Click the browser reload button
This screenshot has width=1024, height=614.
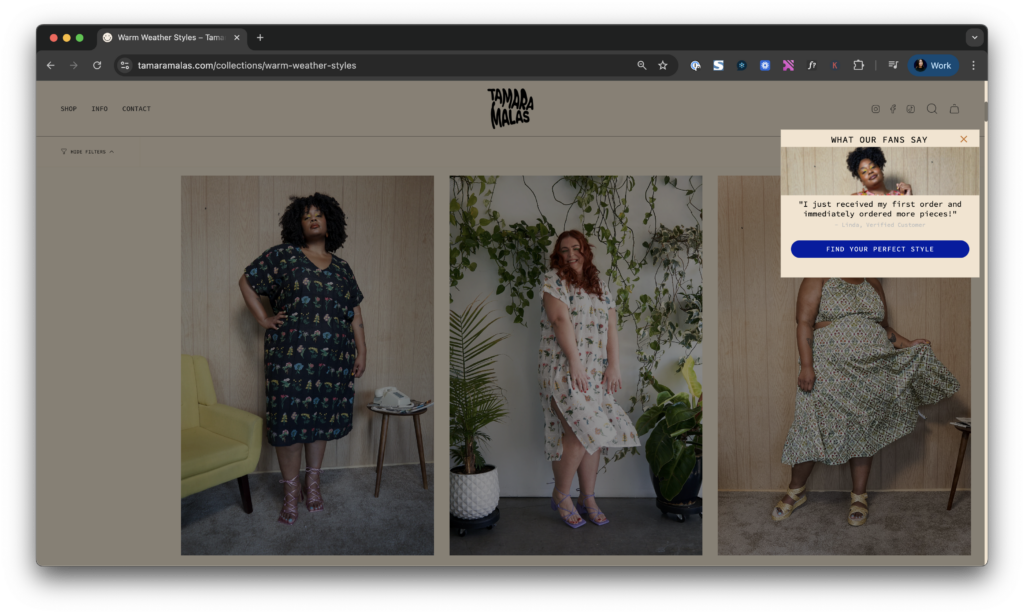point(97,66)
